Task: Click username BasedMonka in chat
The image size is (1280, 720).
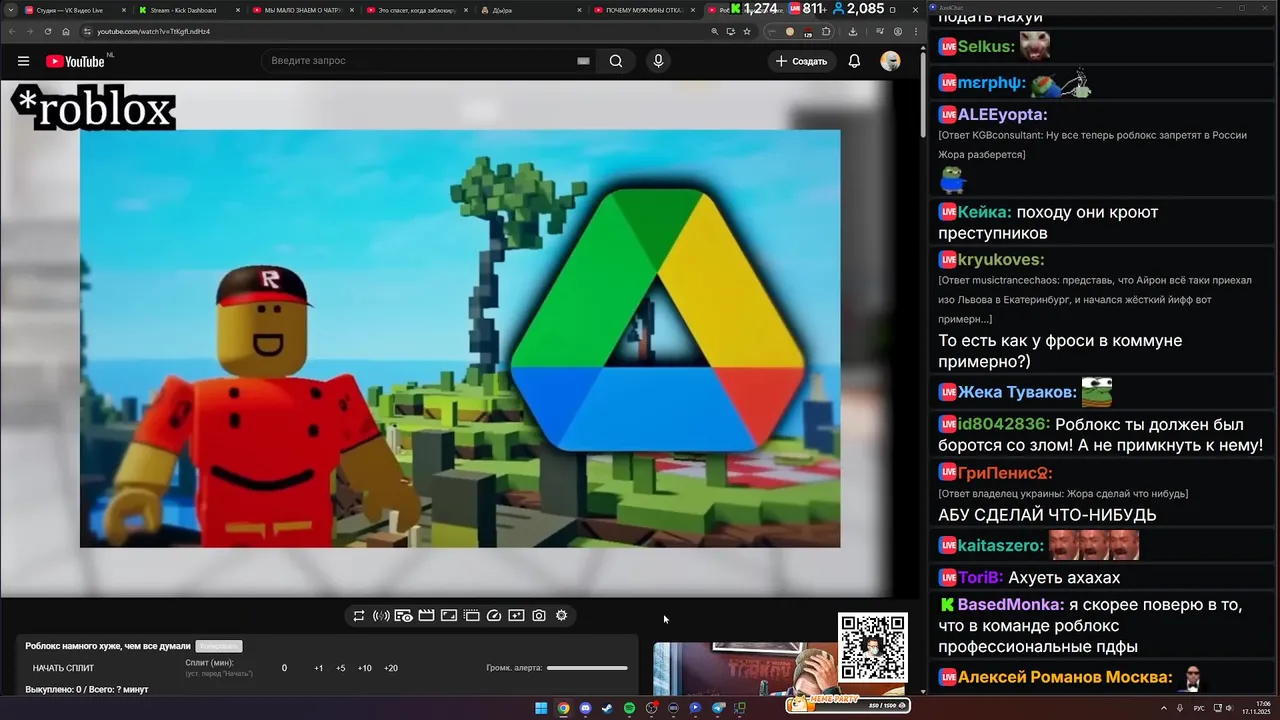Action: (x=1010, y=605)
